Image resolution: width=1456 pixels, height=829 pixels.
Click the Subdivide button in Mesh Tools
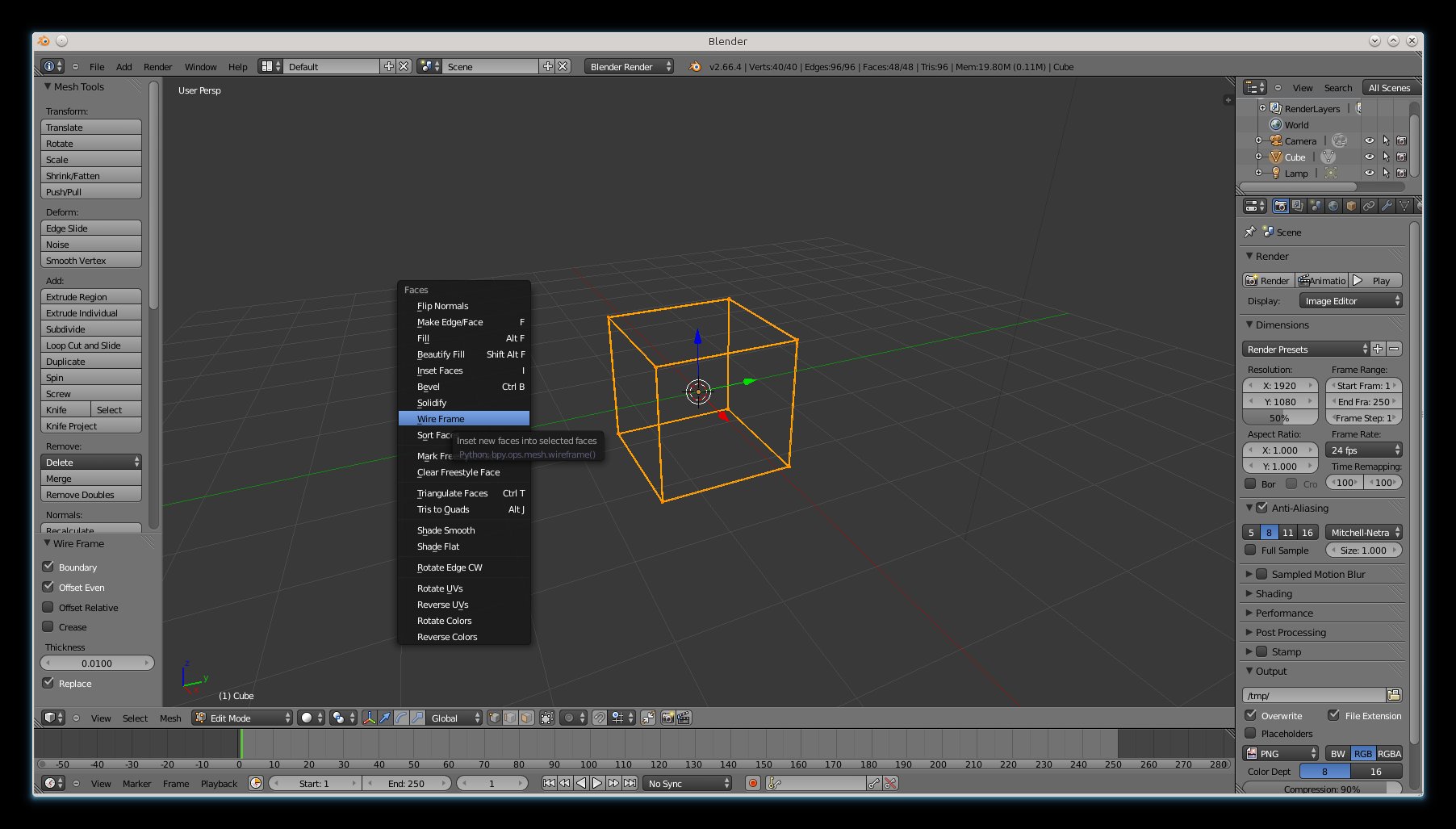[x=90, y=329]
